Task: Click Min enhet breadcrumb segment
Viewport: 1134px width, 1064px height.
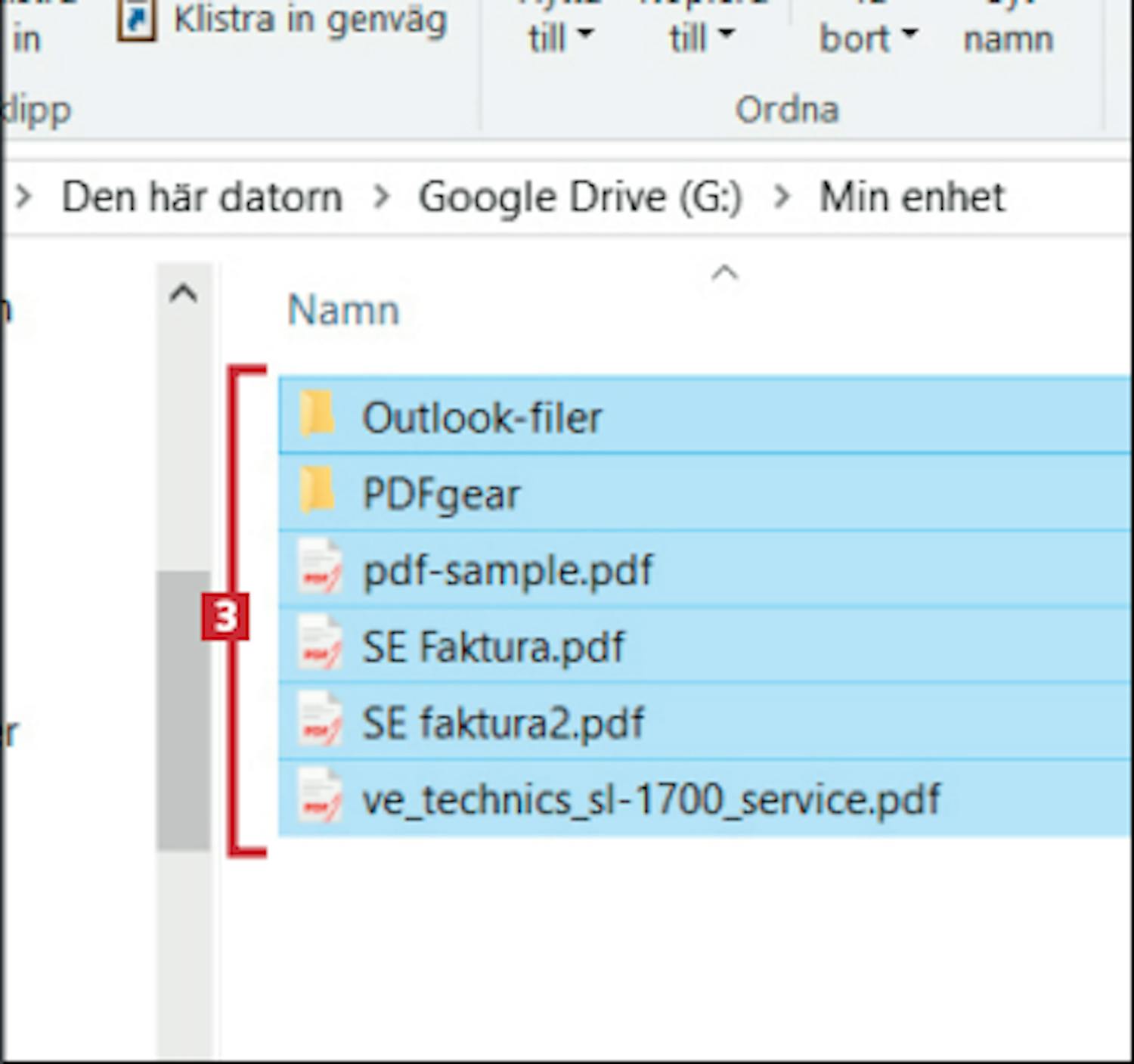Action: click(912, 197)
